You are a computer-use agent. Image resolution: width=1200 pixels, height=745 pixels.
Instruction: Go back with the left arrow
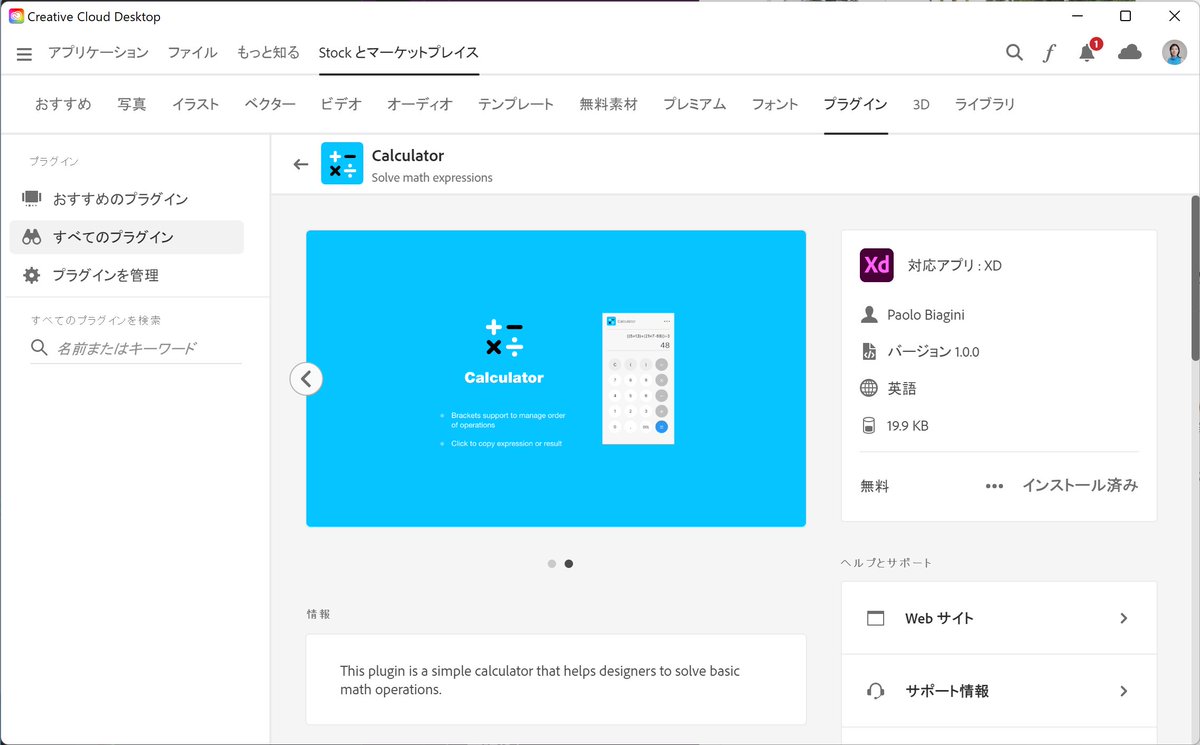(300, 164)
